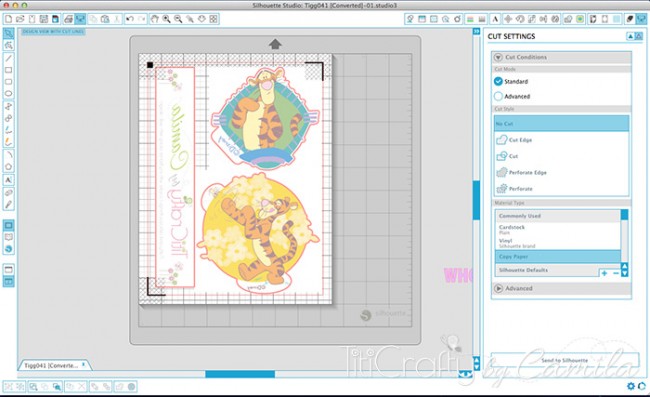Click the Send to Silhouette blade icon
Screen dimensions: 650x397
(630, 19)
